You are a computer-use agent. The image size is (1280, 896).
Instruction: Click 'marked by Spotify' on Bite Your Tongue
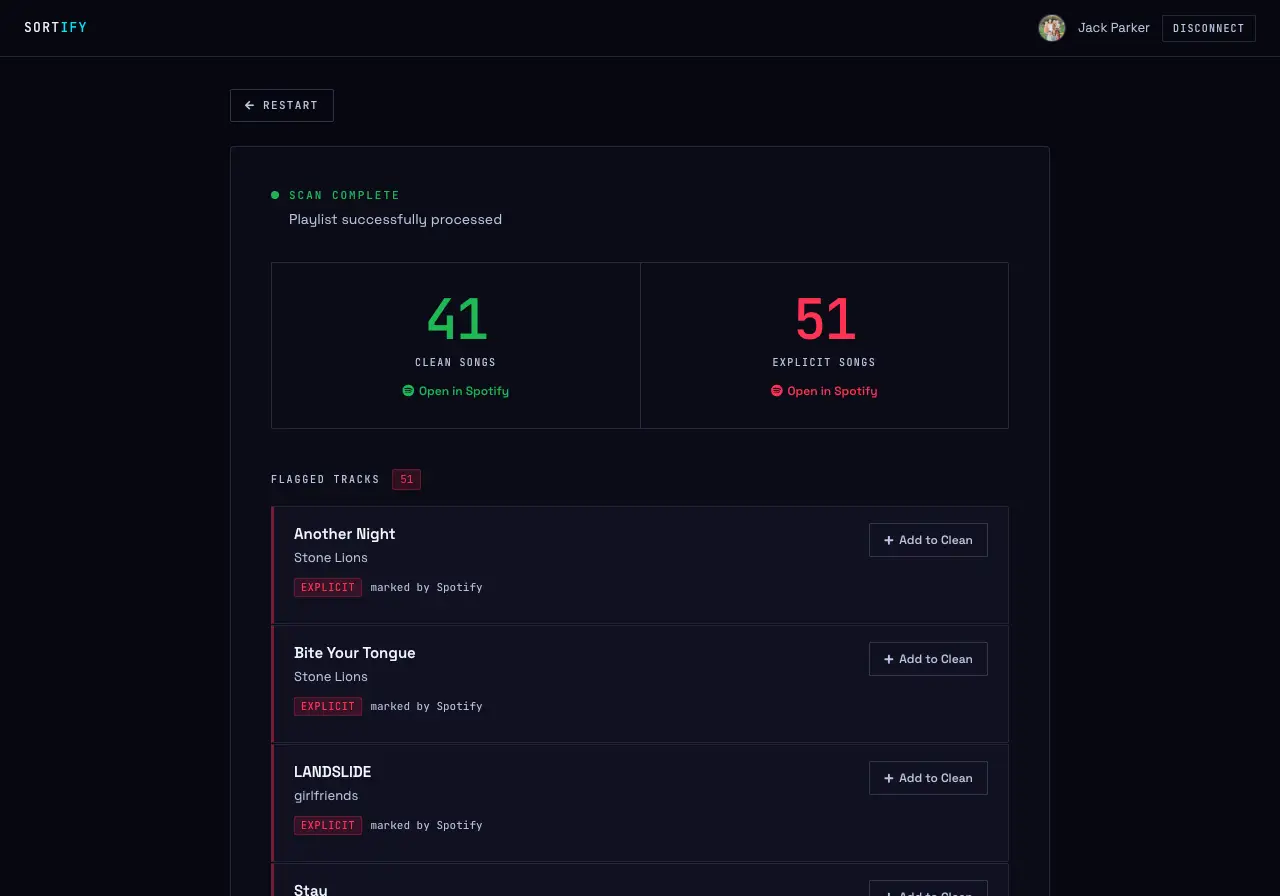427,706
